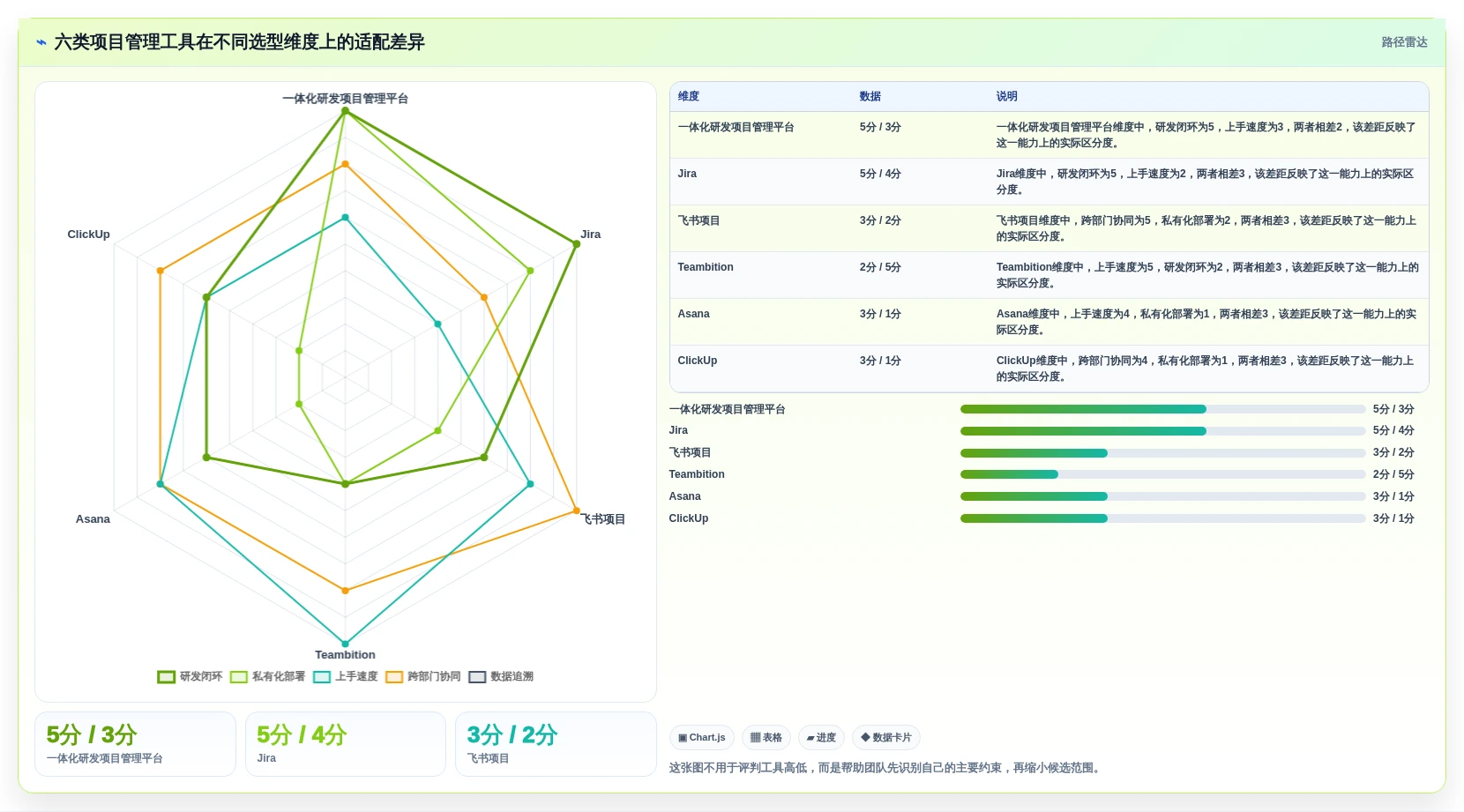Click the Jira description text in 说明 column
1464x812 pixels.
1206,182
